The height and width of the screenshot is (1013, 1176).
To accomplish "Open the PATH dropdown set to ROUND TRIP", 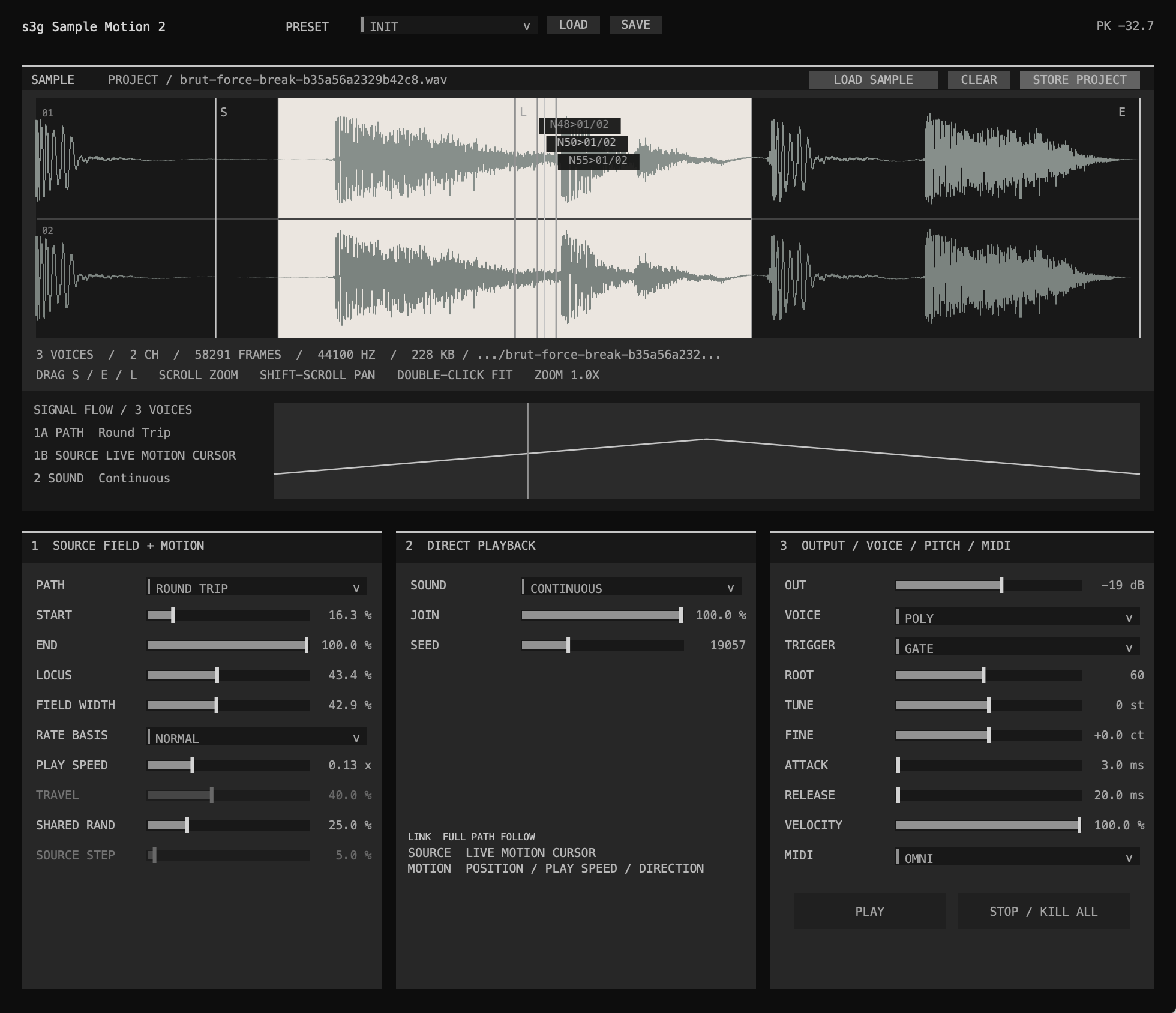I will (x=257, y=587).
